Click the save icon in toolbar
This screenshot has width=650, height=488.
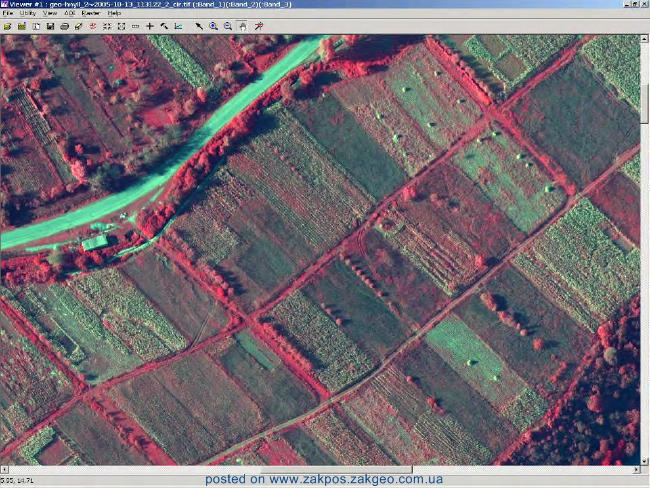[50, 27]
